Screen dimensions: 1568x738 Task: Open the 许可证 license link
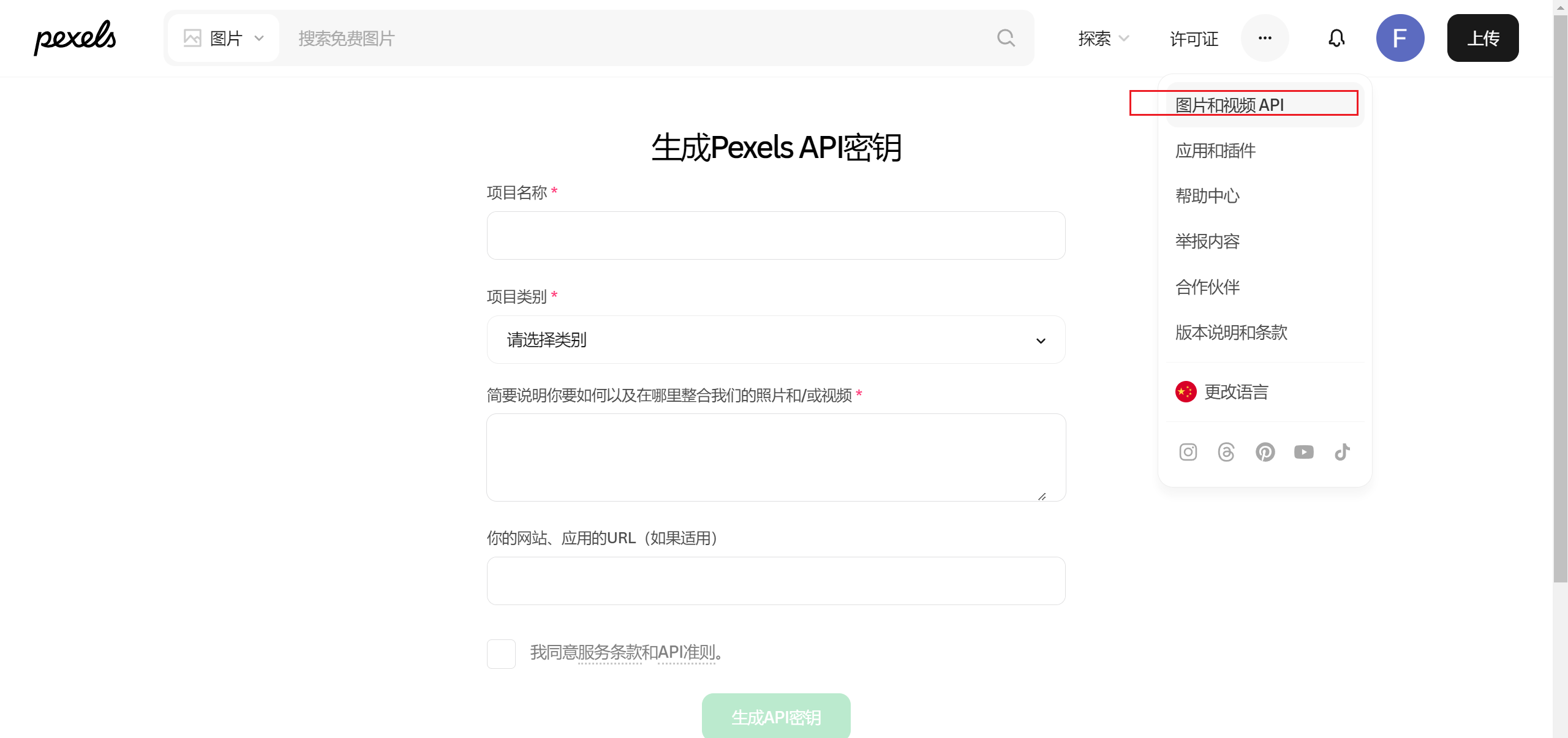point(1194,39)
